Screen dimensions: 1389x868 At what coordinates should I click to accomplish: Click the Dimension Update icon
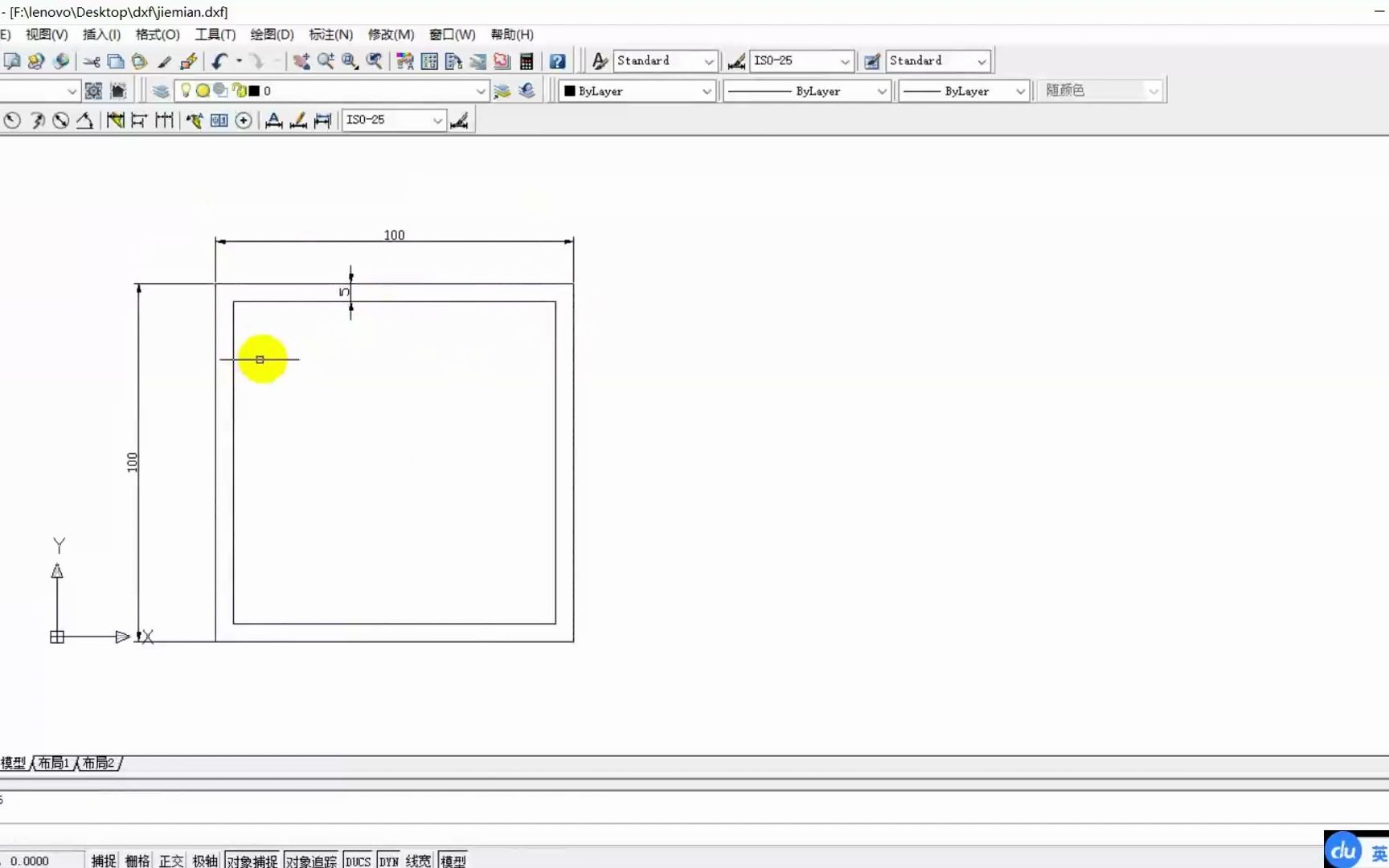(322, 121)
